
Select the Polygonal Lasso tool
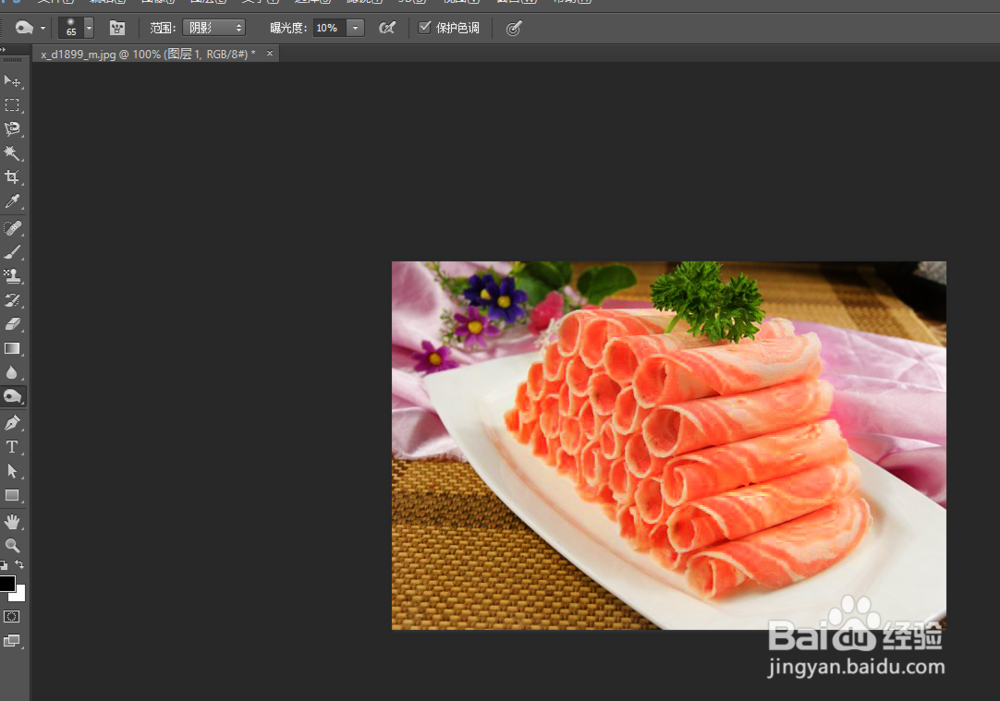coord(12,129)
